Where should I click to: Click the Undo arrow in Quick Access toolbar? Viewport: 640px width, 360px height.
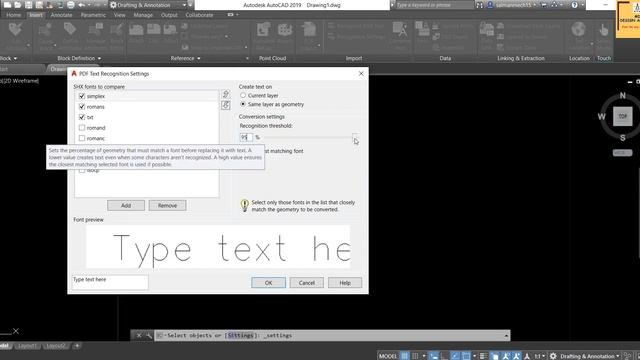coord(82,5)
